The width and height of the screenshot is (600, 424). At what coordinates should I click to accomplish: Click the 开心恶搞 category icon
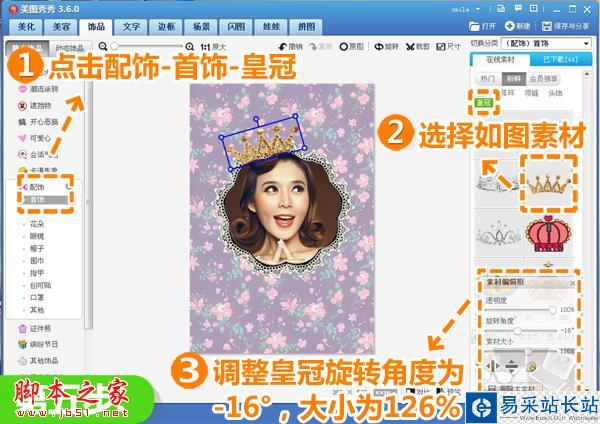23,122
